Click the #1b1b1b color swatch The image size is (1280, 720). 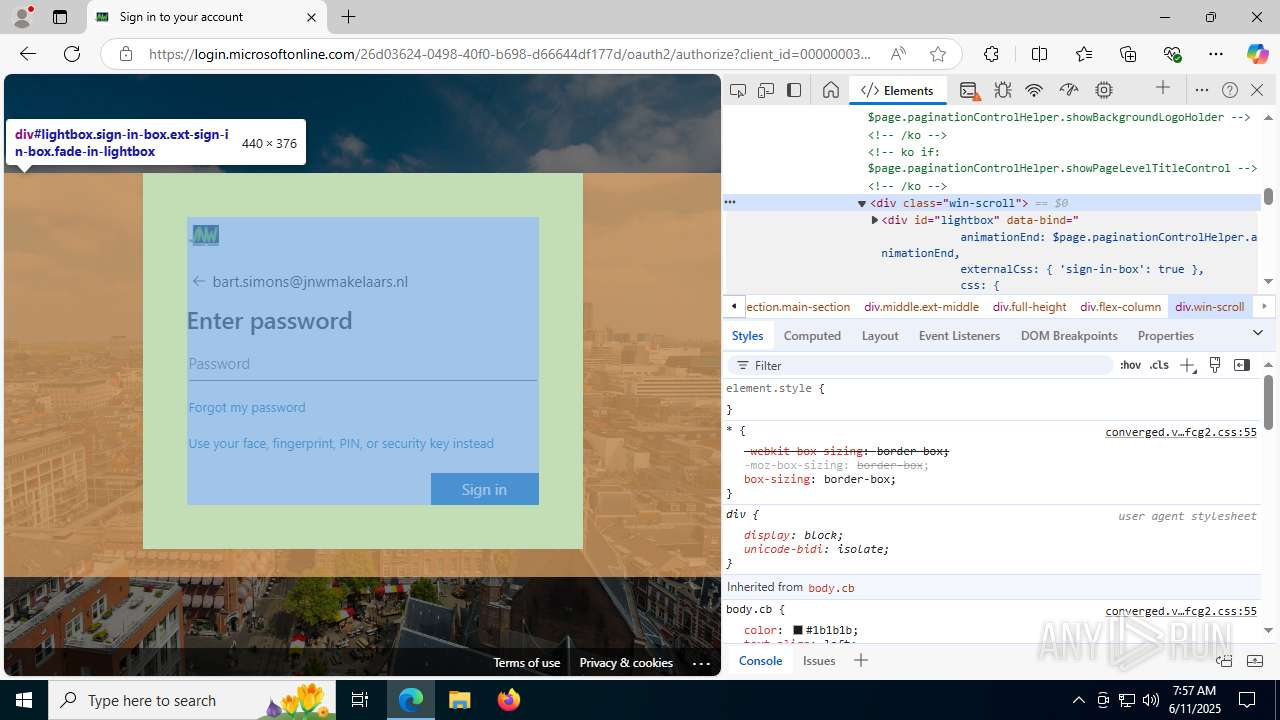pyautogui.click(x=798, y=631)
